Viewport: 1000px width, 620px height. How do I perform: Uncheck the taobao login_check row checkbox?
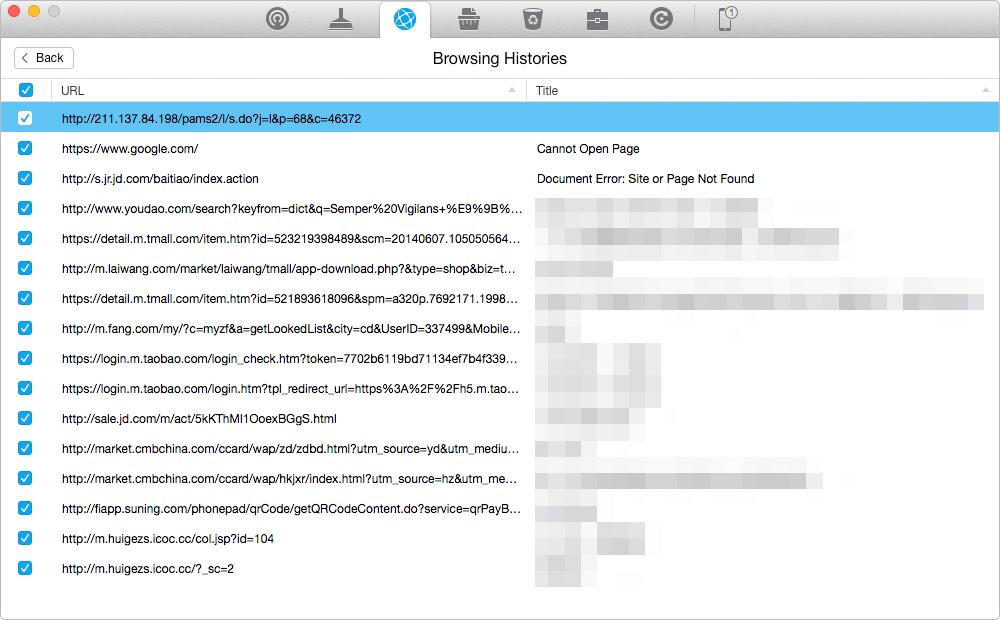[25, 358]
